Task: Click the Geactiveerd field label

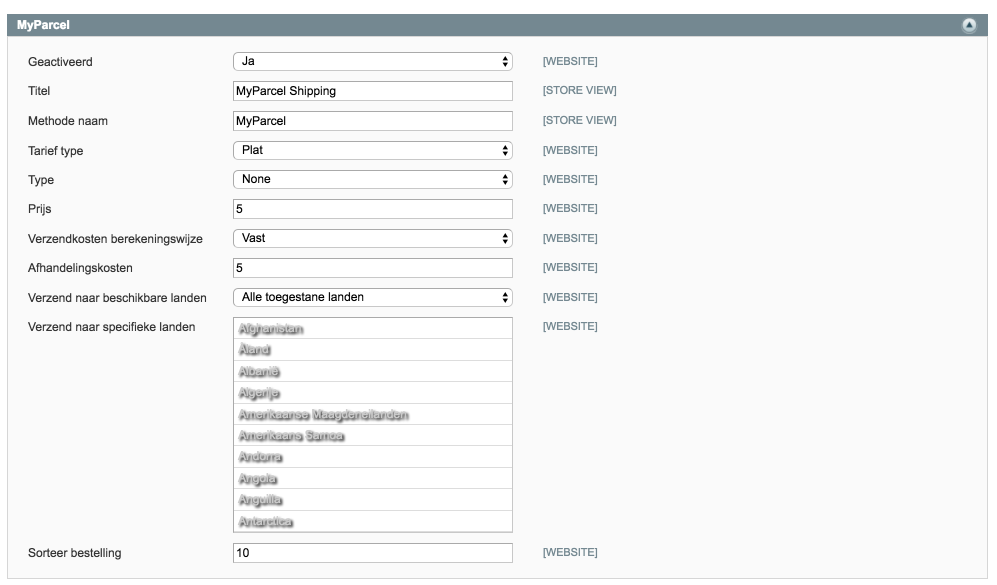Action: point(60,62)
